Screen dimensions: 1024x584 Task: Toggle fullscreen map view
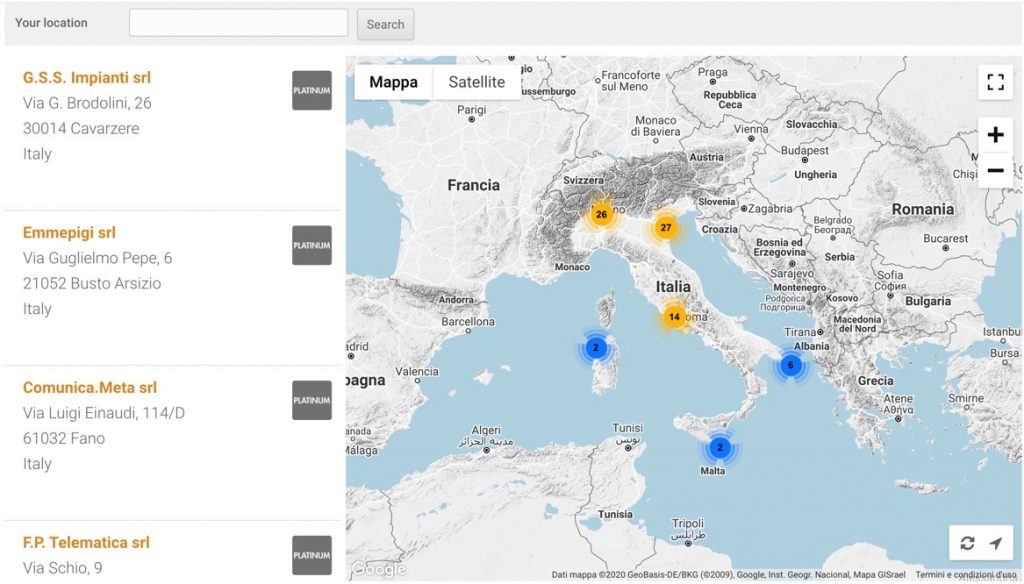(994, 83)
